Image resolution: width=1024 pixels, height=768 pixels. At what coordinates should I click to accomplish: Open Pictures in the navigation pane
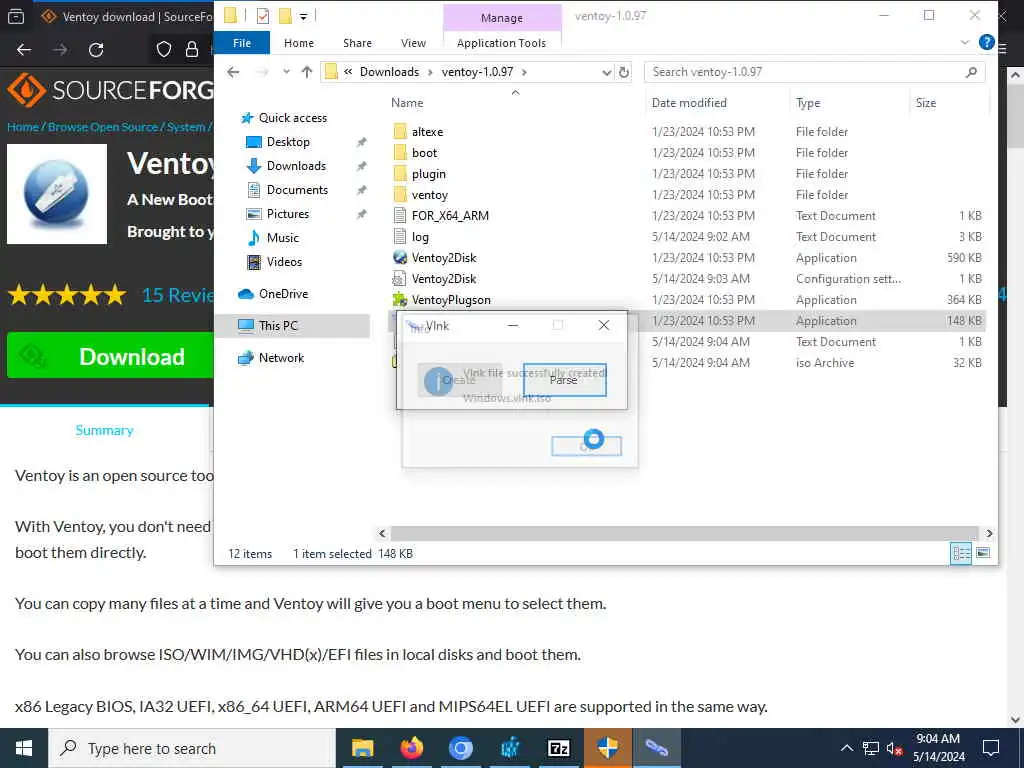[x=287, y=214]
